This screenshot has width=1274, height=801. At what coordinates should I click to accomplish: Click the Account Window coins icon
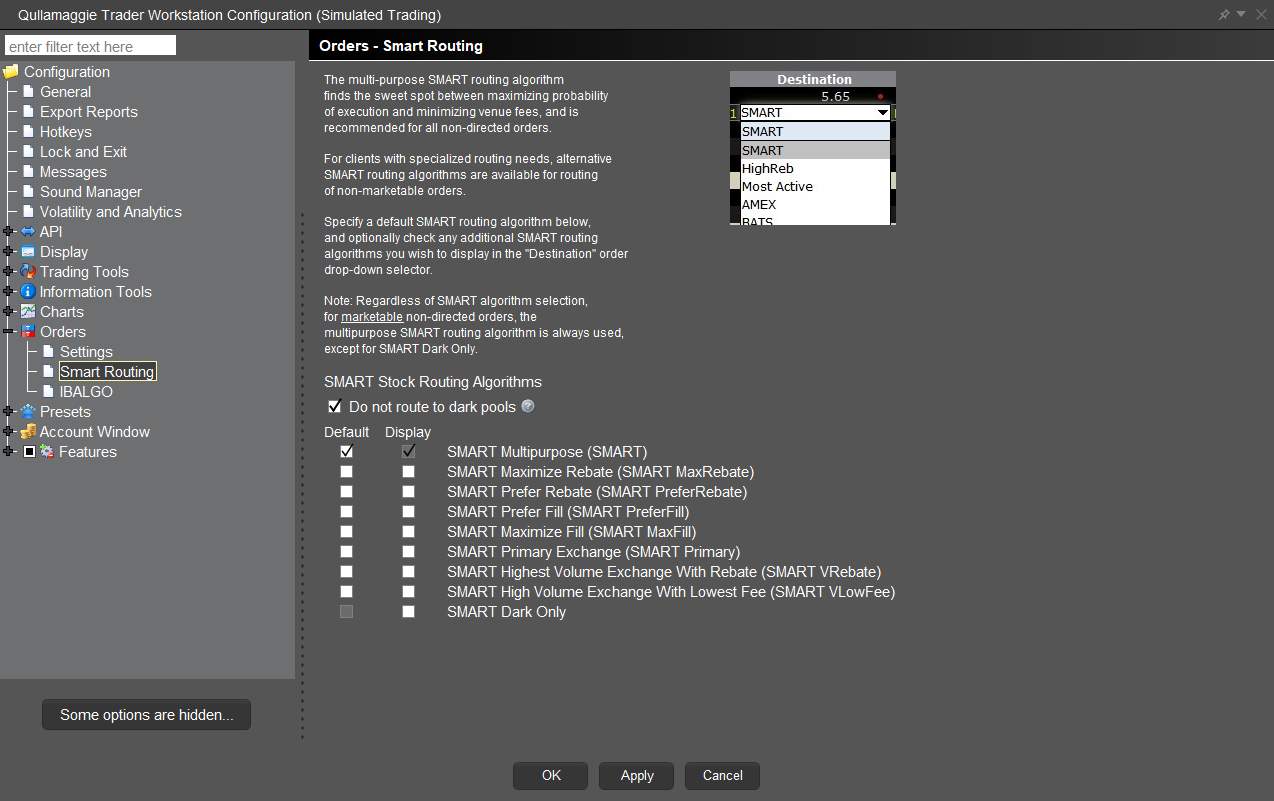click(28, 432)
